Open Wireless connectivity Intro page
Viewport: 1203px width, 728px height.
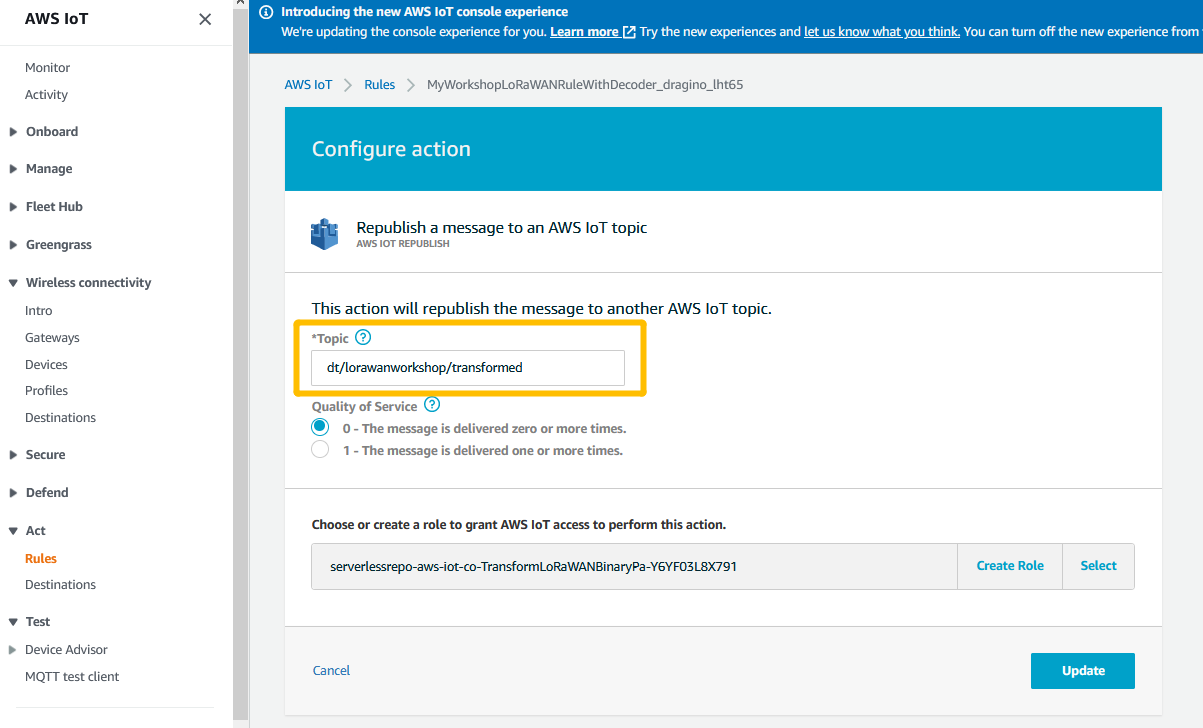click(38, 311)
